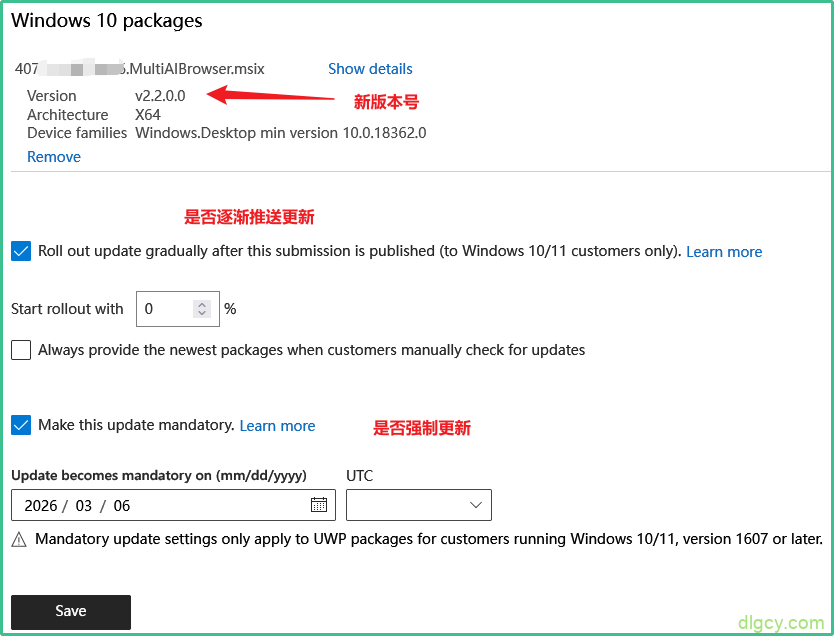Image resolution: width=834 pixels, height=636 pixels.
Task: Click the Windows 10 packages heading
Action: [x=106, y=20]
